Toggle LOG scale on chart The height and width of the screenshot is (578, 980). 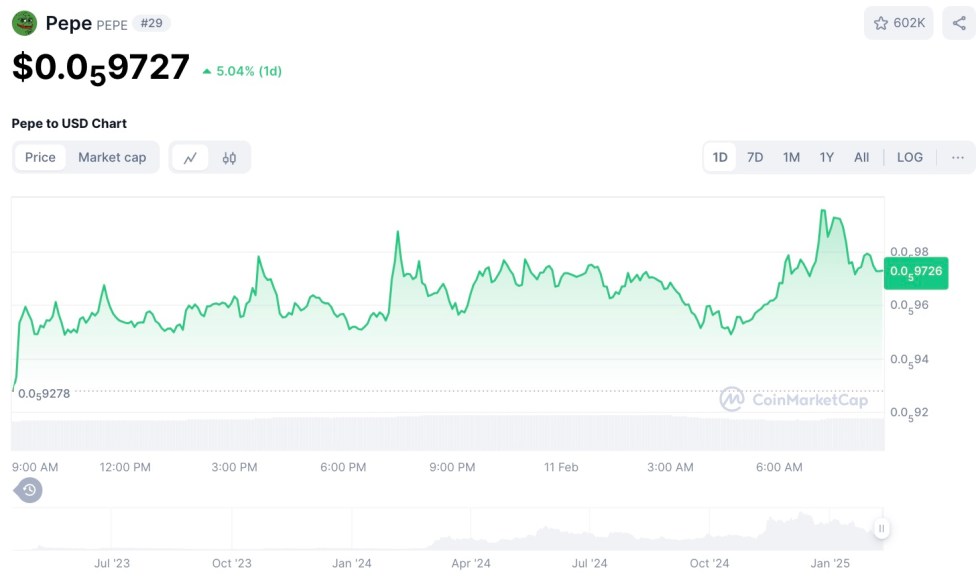coord(910,157)
